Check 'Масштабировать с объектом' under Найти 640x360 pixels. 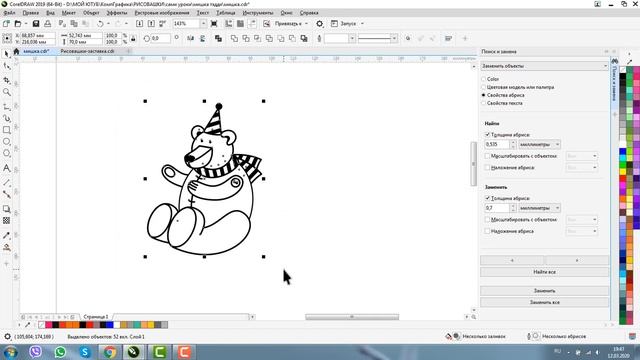(x=487, y=156)
